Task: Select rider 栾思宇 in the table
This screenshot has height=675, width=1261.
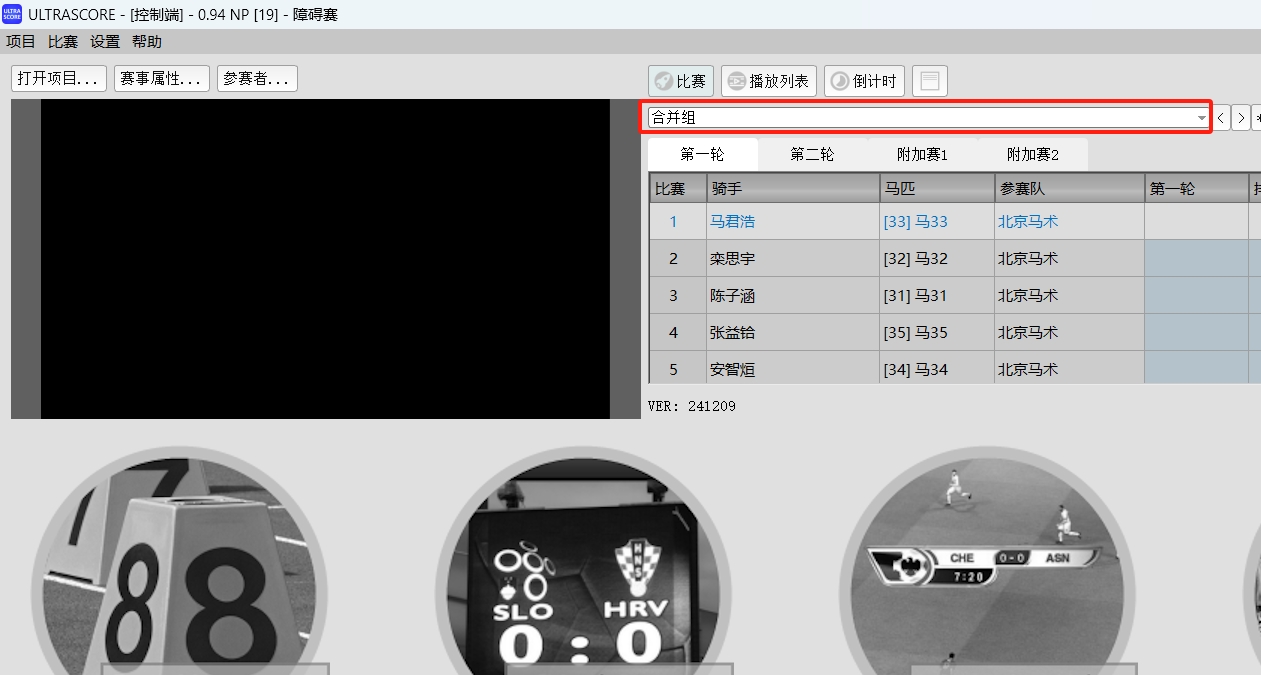Action: click(733, 259)
